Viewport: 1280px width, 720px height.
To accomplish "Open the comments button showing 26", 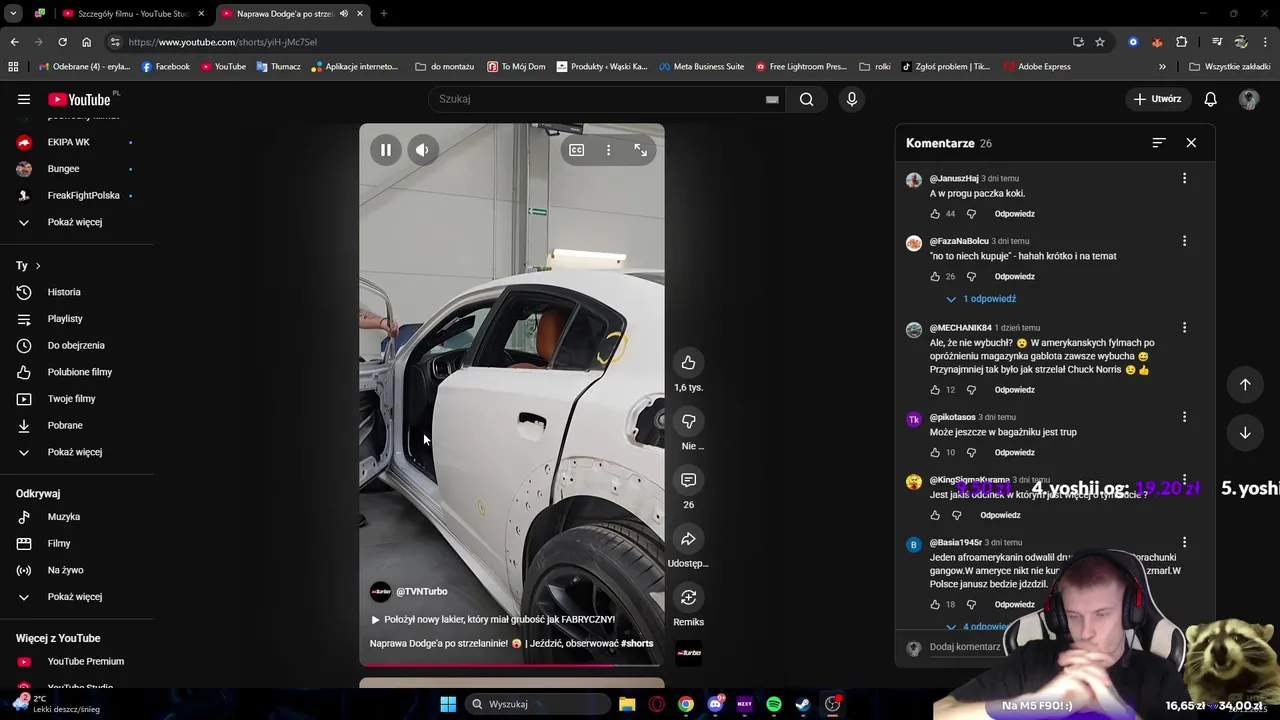I will [x=688, y=480].
